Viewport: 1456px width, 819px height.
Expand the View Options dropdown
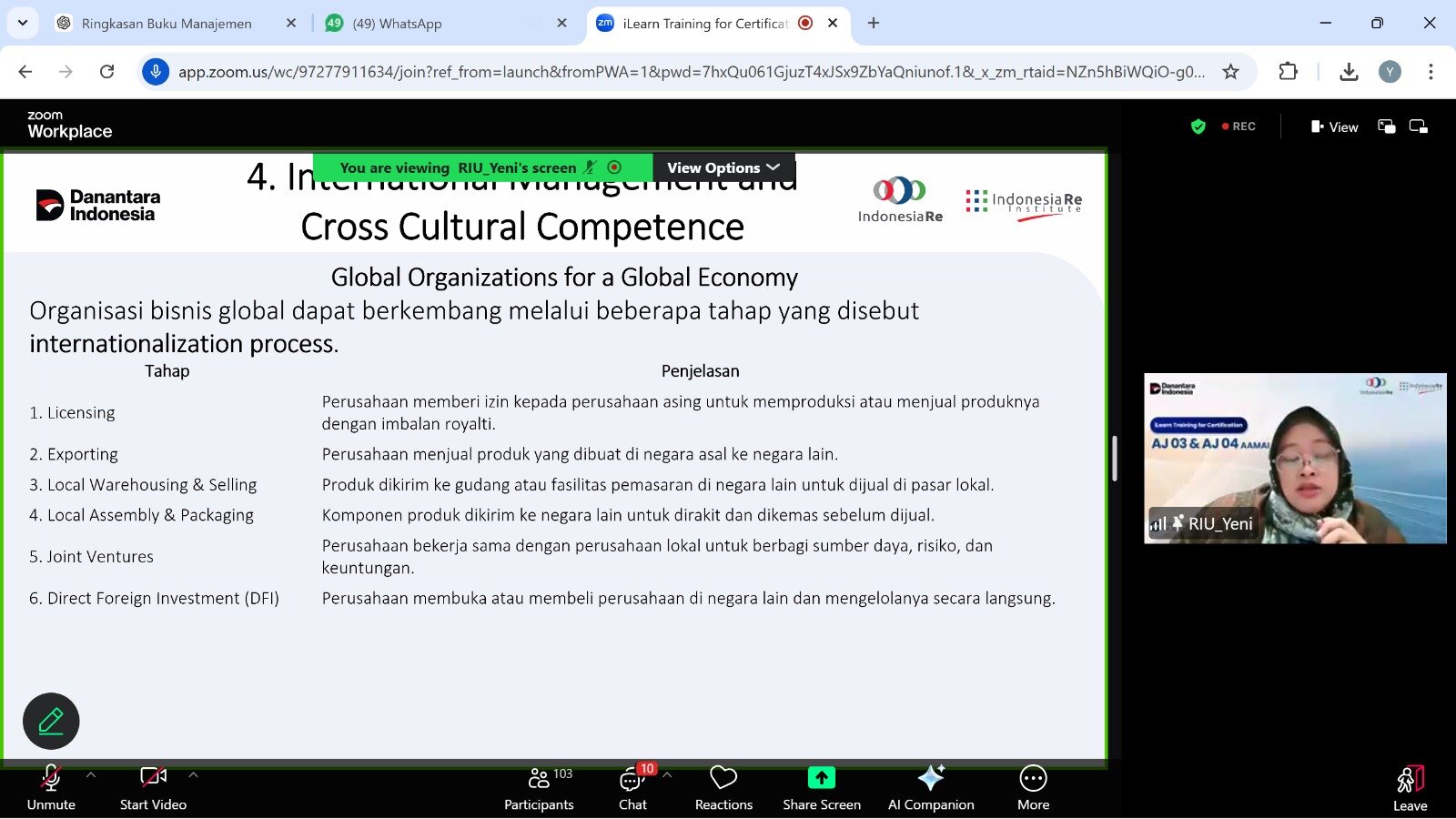click(x=723, y=167)
